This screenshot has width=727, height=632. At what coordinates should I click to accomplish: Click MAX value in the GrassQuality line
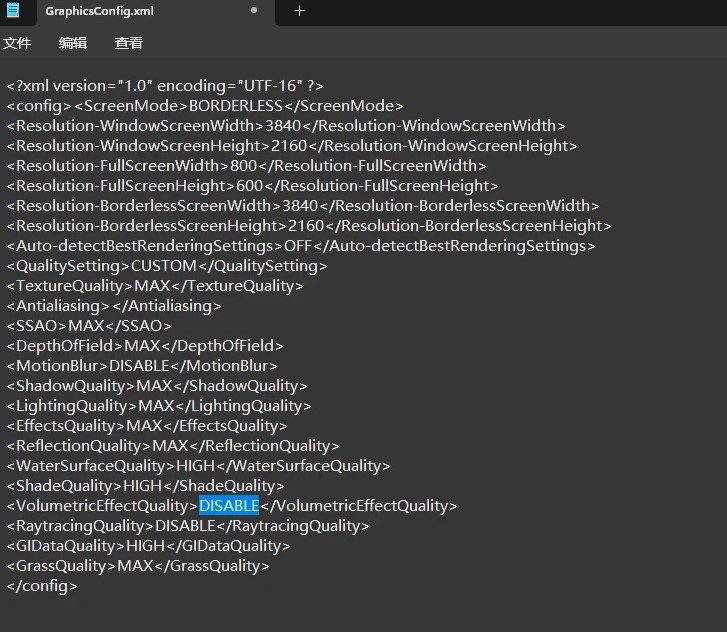[x=135, y=566]
